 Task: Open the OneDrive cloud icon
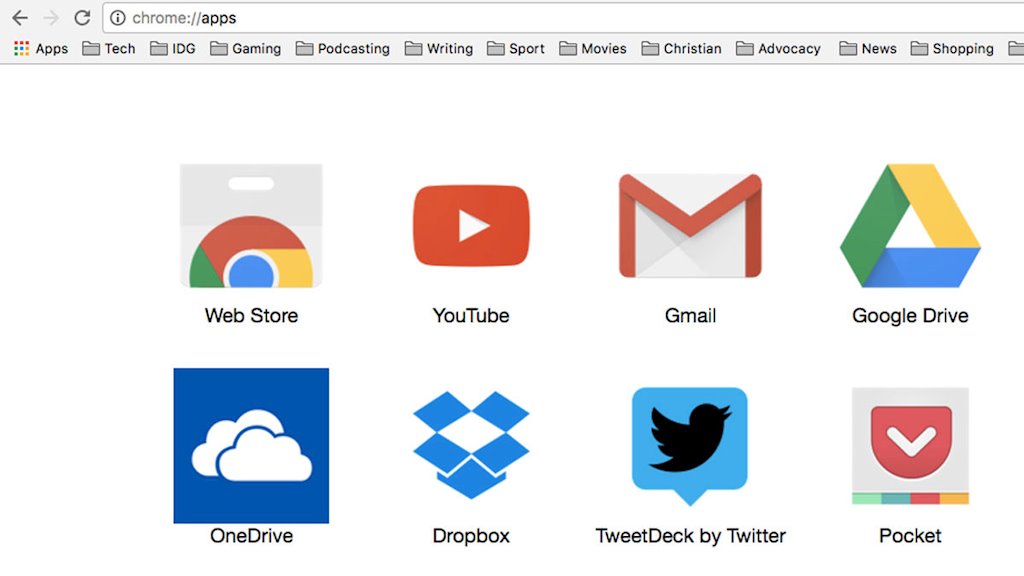click(x=251, y=446)
